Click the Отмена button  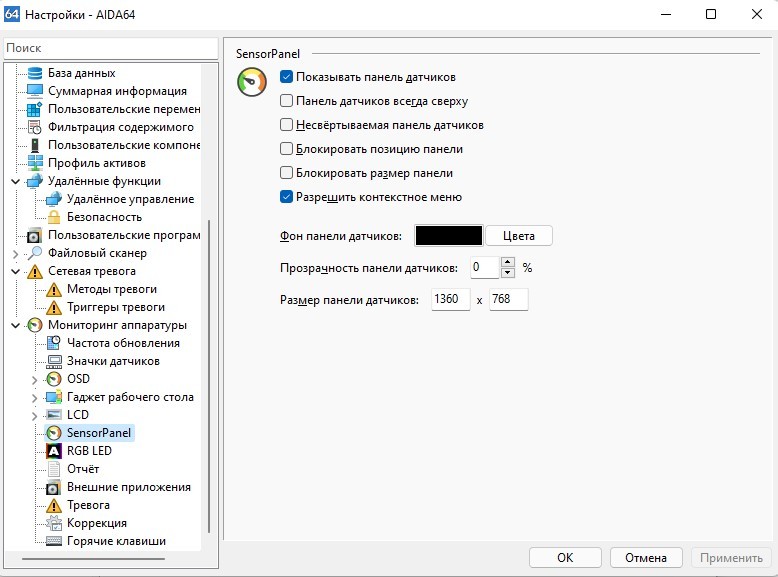(646, 558)
